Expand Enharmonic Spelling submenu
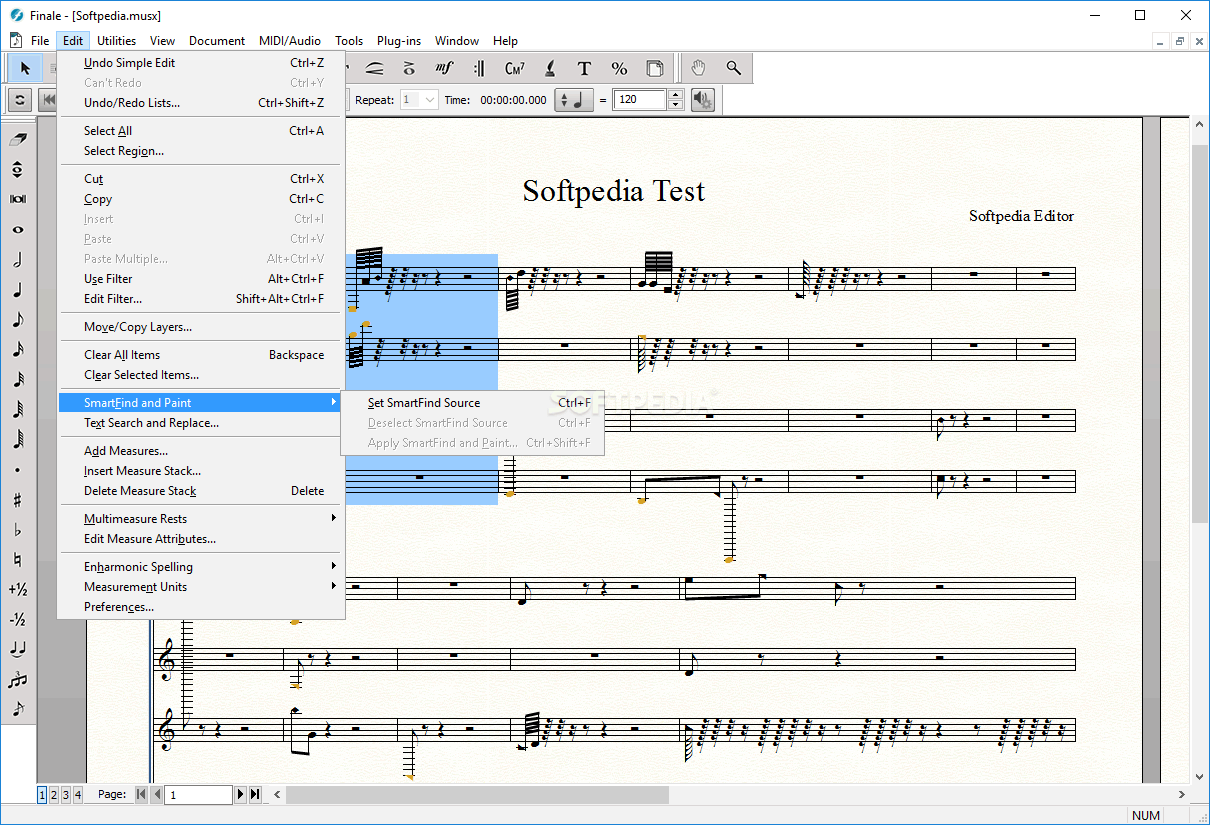 [x=200, y=567]
